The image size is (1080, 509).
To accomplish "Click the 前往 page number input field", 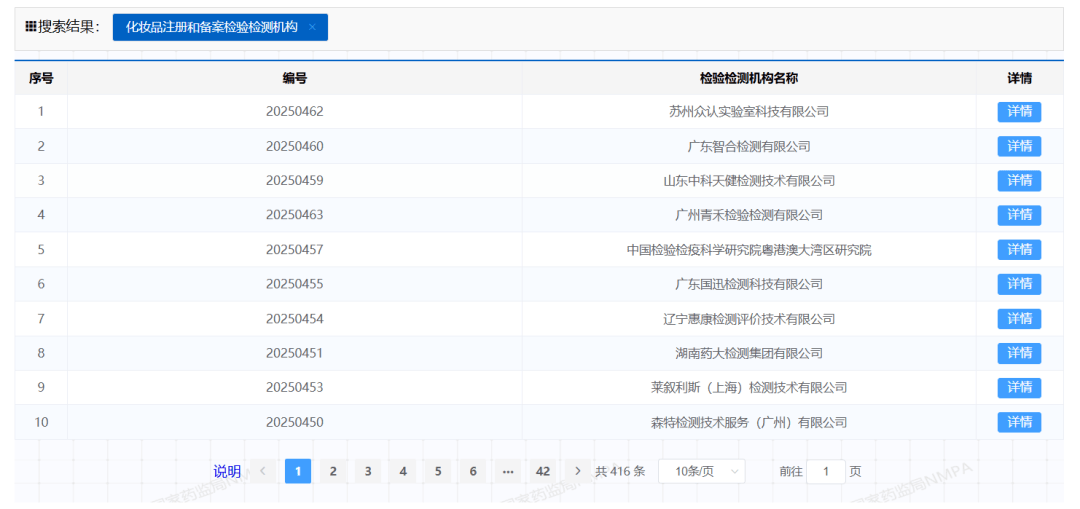I will (x=825, y=471).
